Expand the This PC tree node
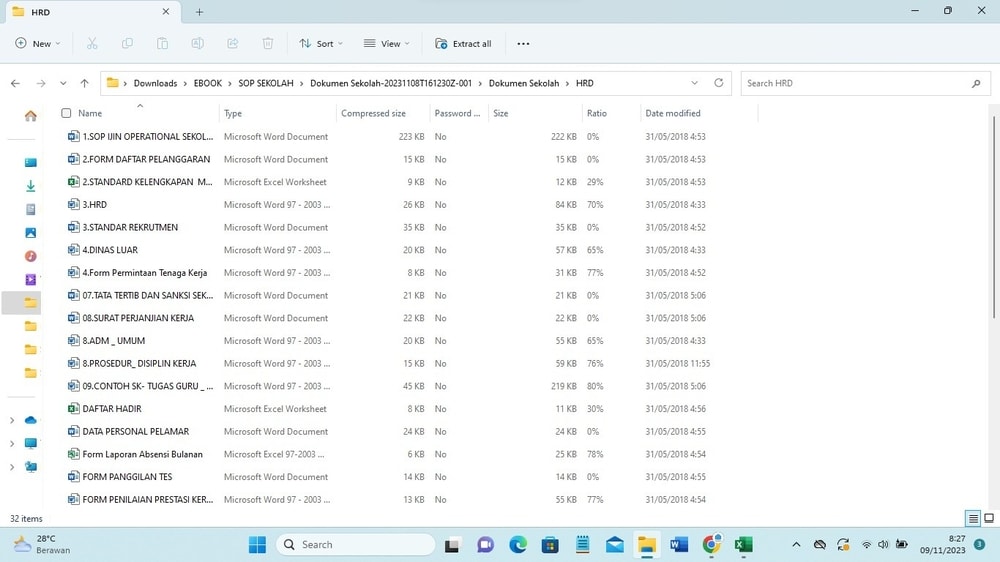1000x562 pixels. pos(12,443)
